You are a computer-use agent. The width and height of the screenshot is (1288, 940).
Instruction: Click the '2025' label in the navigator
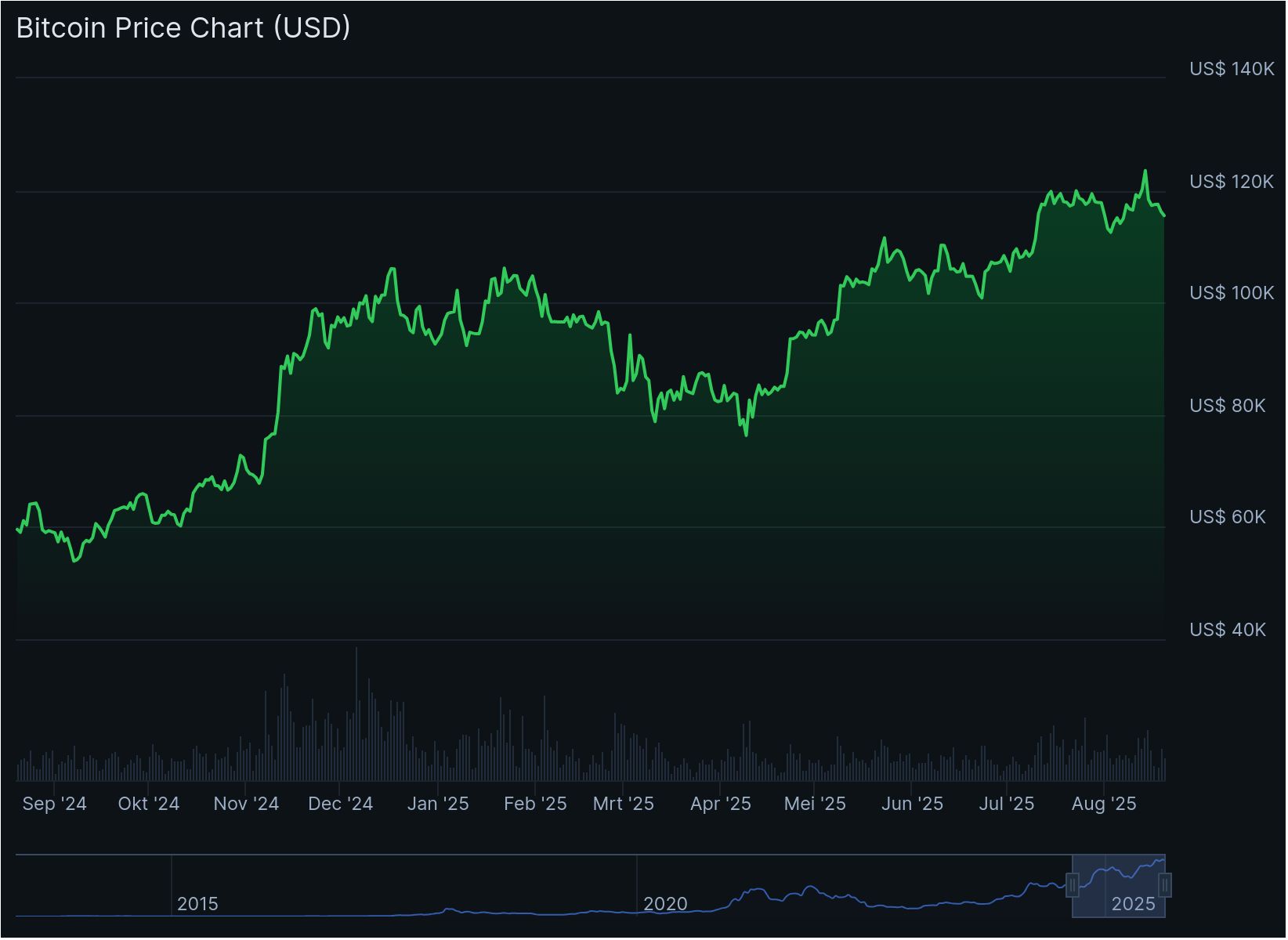click(1134, 903)
